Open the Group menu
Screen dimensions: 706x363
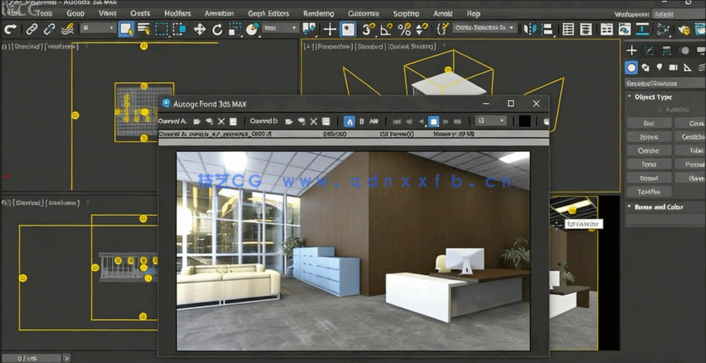[x=75, y=14]
